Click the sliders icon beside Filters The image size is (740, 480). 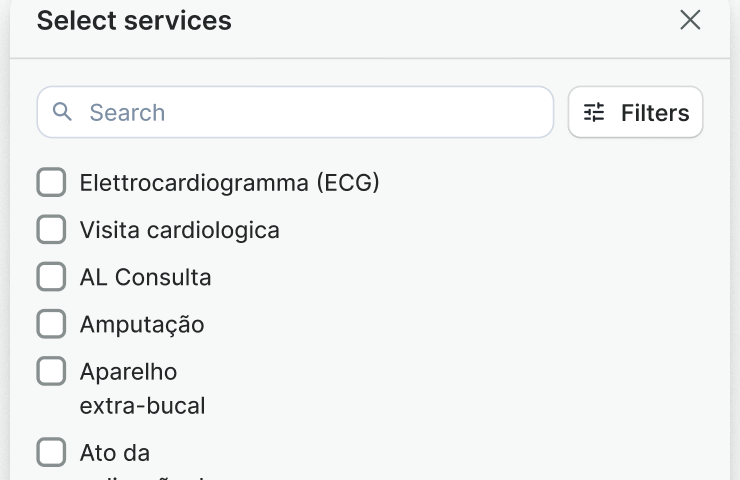(594, 113)
